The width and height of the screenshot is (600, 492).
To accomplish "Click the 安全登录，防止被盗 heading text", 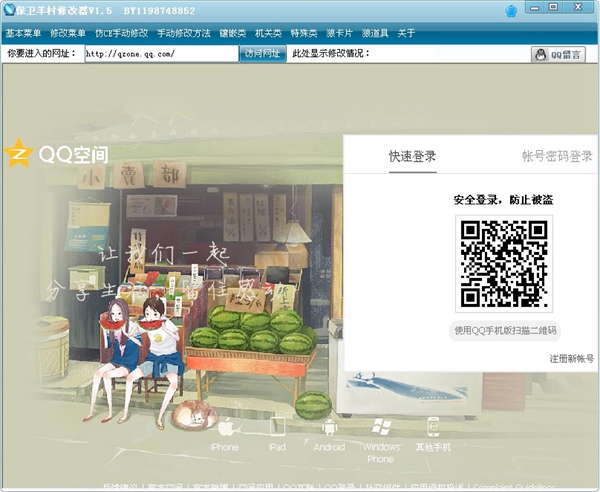I will [503, 200].
